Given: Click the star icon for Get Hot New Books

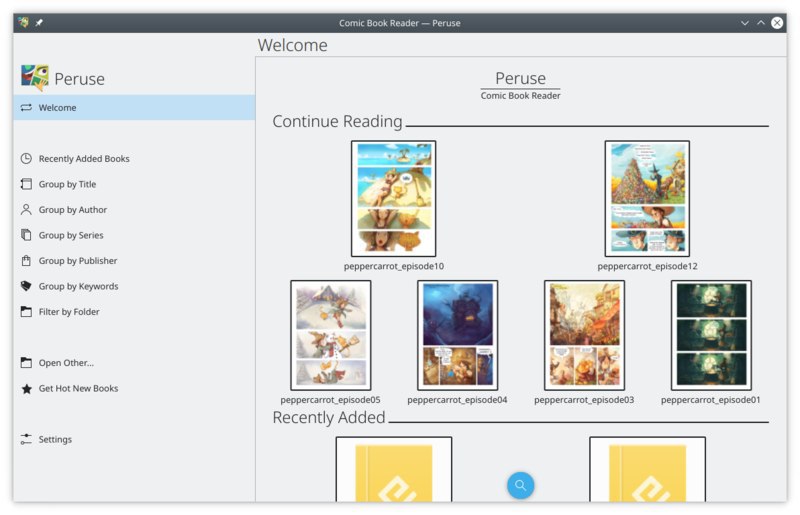Looking at the screenshot, I should point(26,389).
